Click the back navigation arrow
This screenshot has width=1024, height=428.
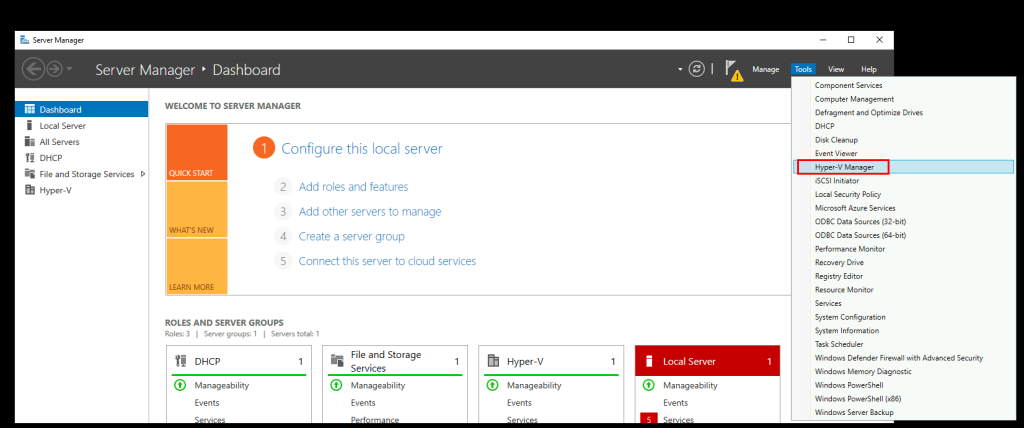point(33,69)
